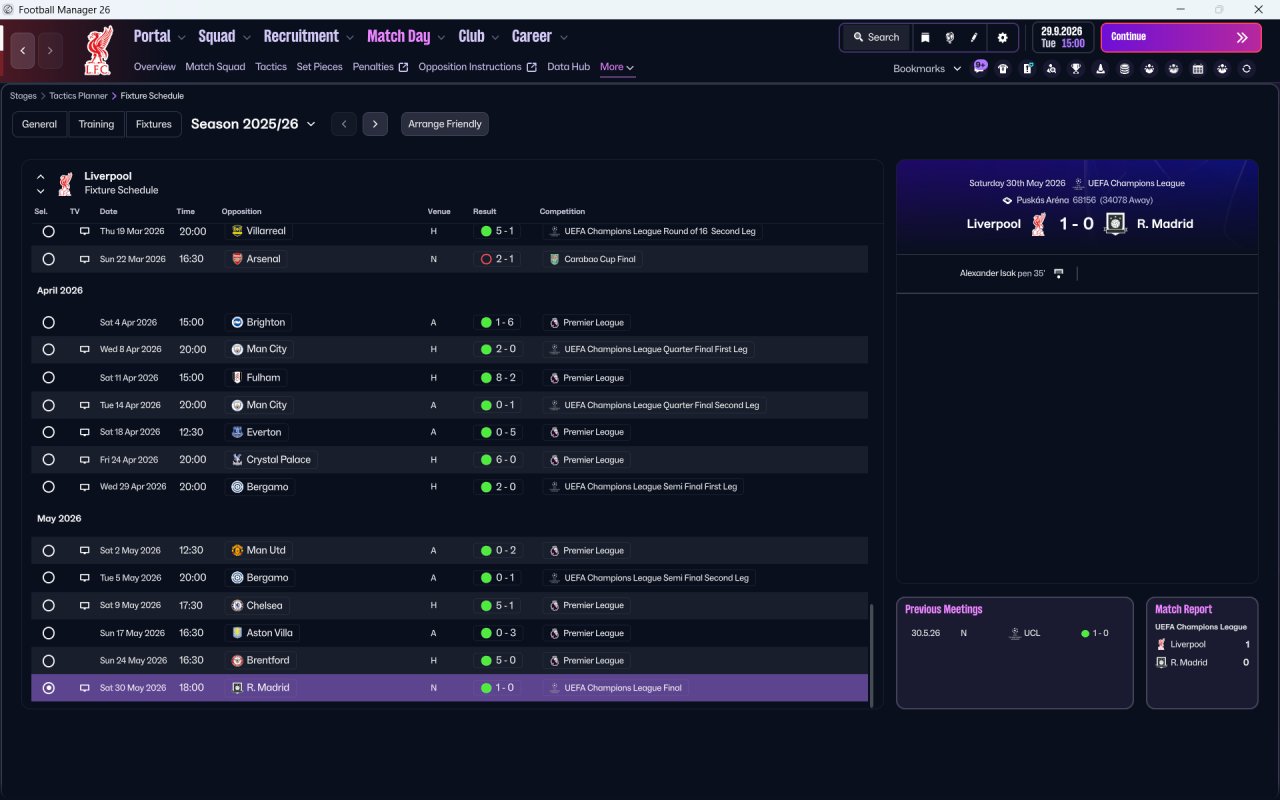Click the UEFA Champions League Final competition label
Image resolution: width=1280 pixels, height=800 pixels.
(x=615, y=688)
